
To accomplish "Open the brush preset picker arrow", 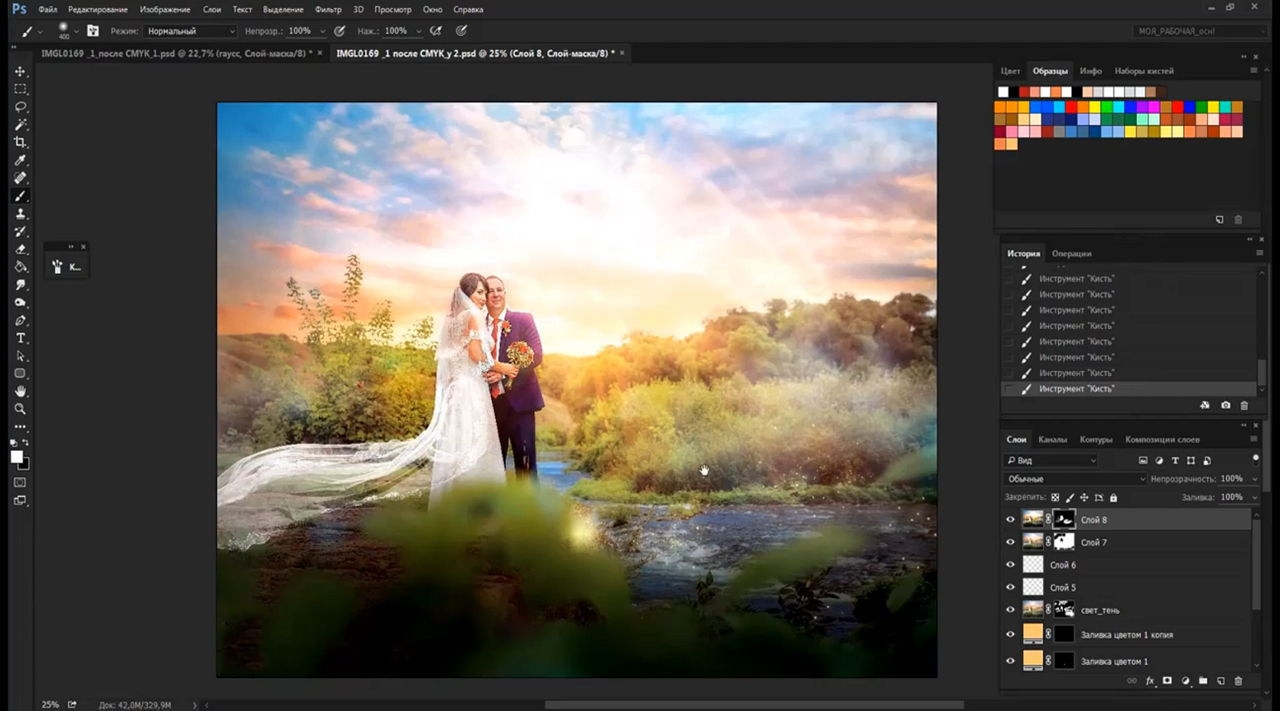I will pos(76,31).
